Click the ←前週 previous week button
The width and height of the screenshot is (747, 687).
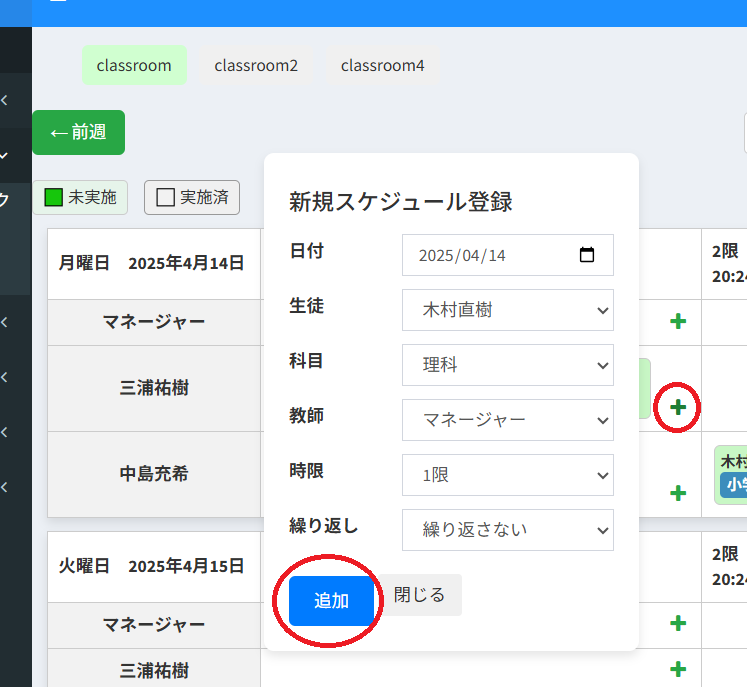click(x=79, y=132)
